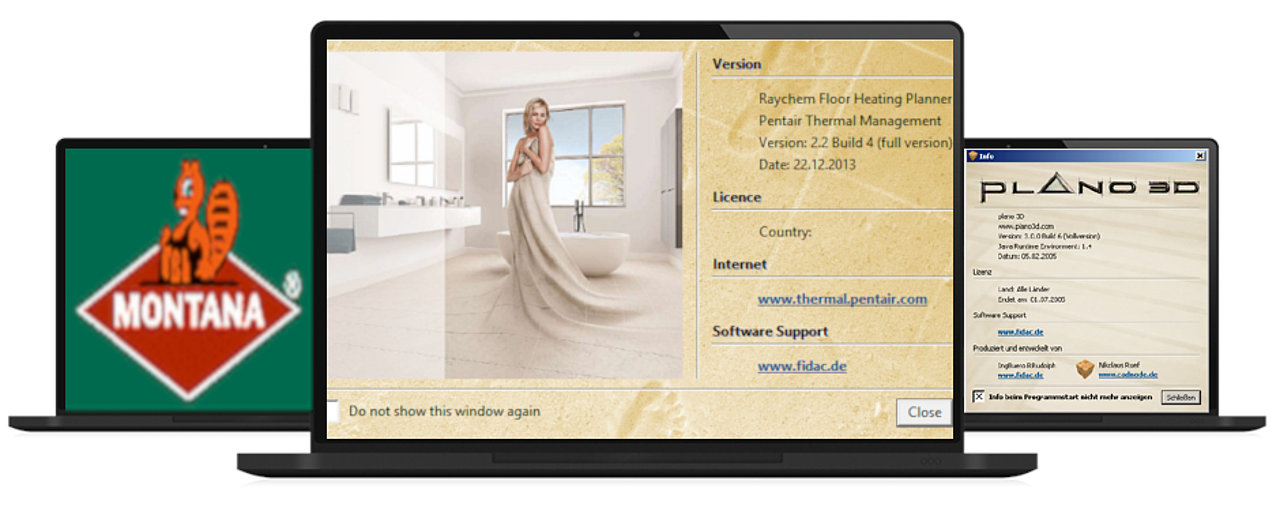Click the Schließen button in plano Info window
Image resolution: width=1280 pixels, height=507 pixels.
point(1181,397)
